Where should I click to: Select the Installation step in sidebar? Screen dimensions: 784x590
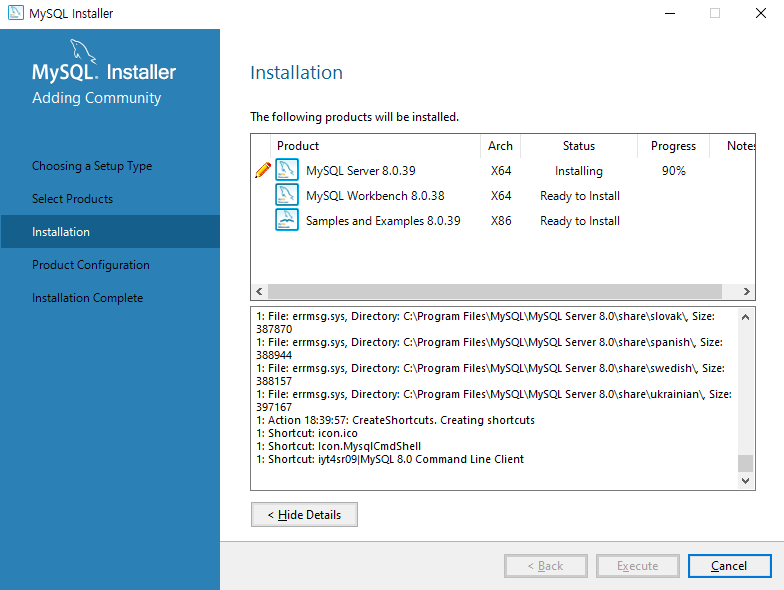[110, 232]
